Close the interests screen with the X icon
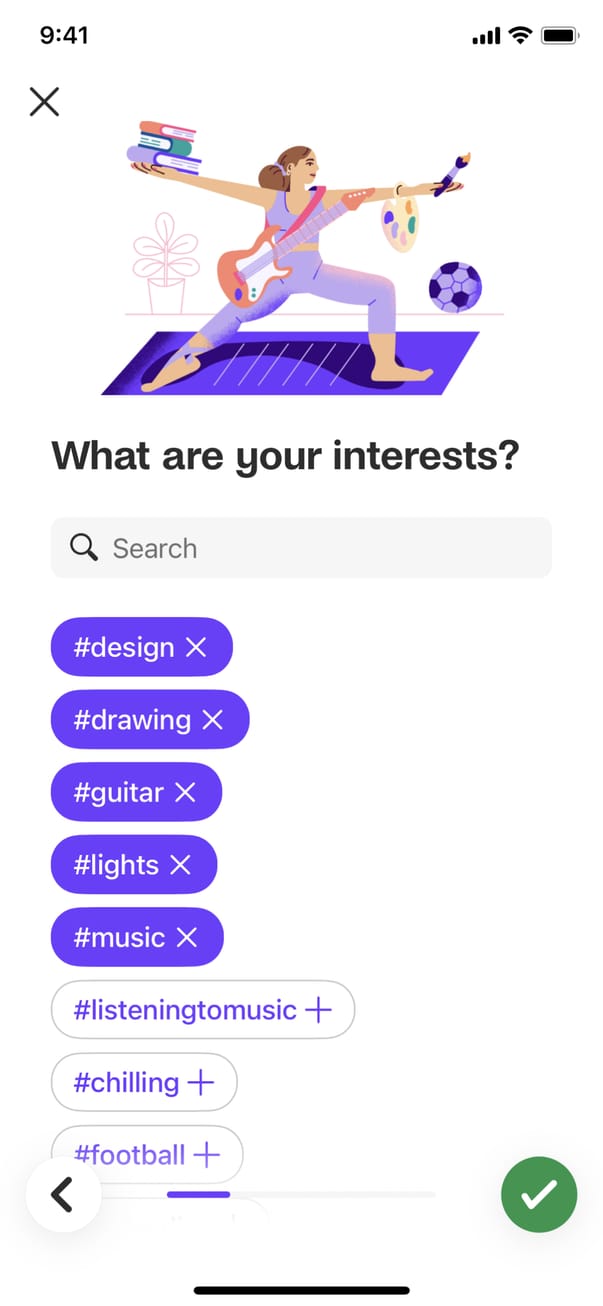603x1306 pixels. (44, 101)
